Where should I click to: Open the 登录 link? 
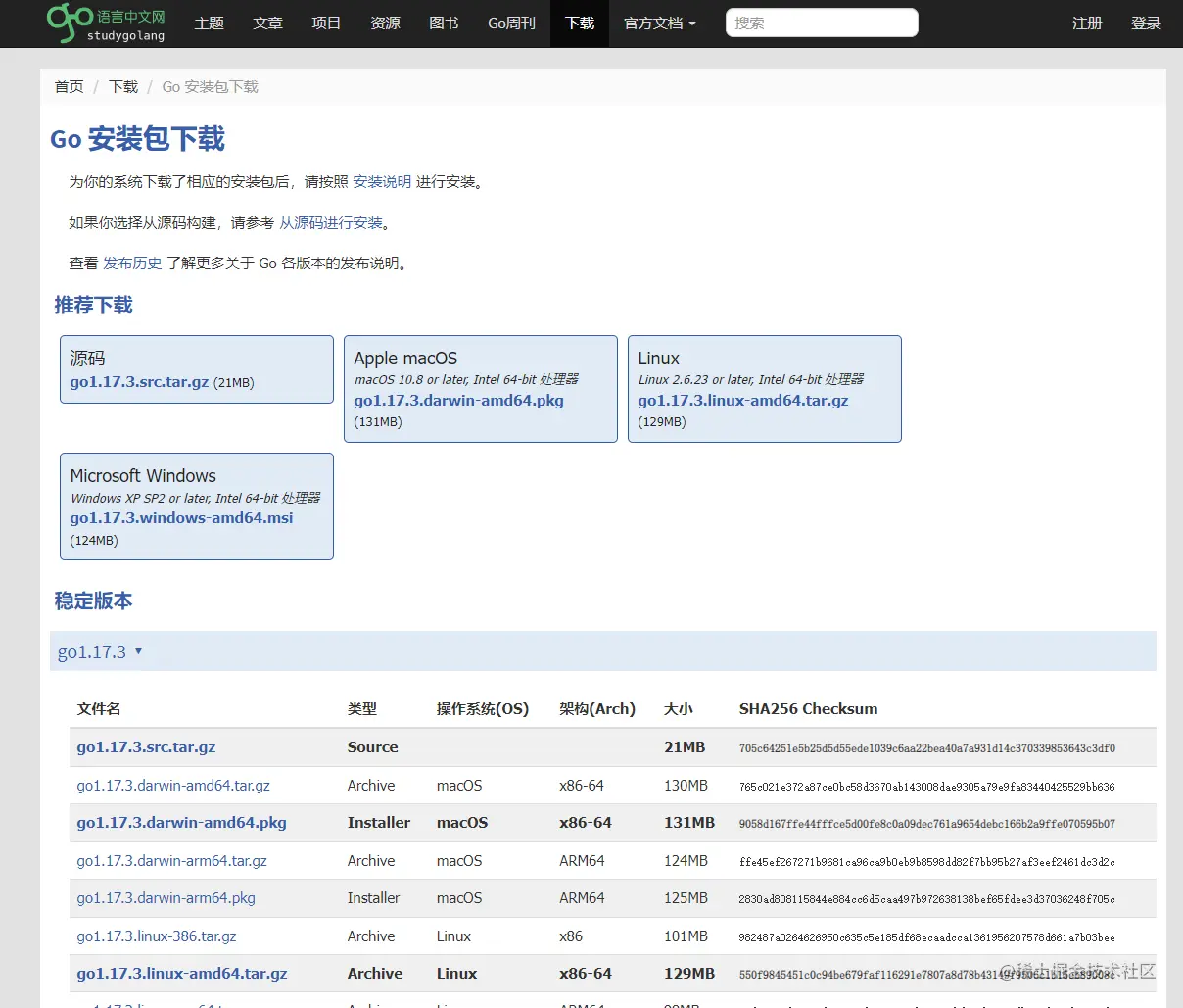coord(1146,24)
